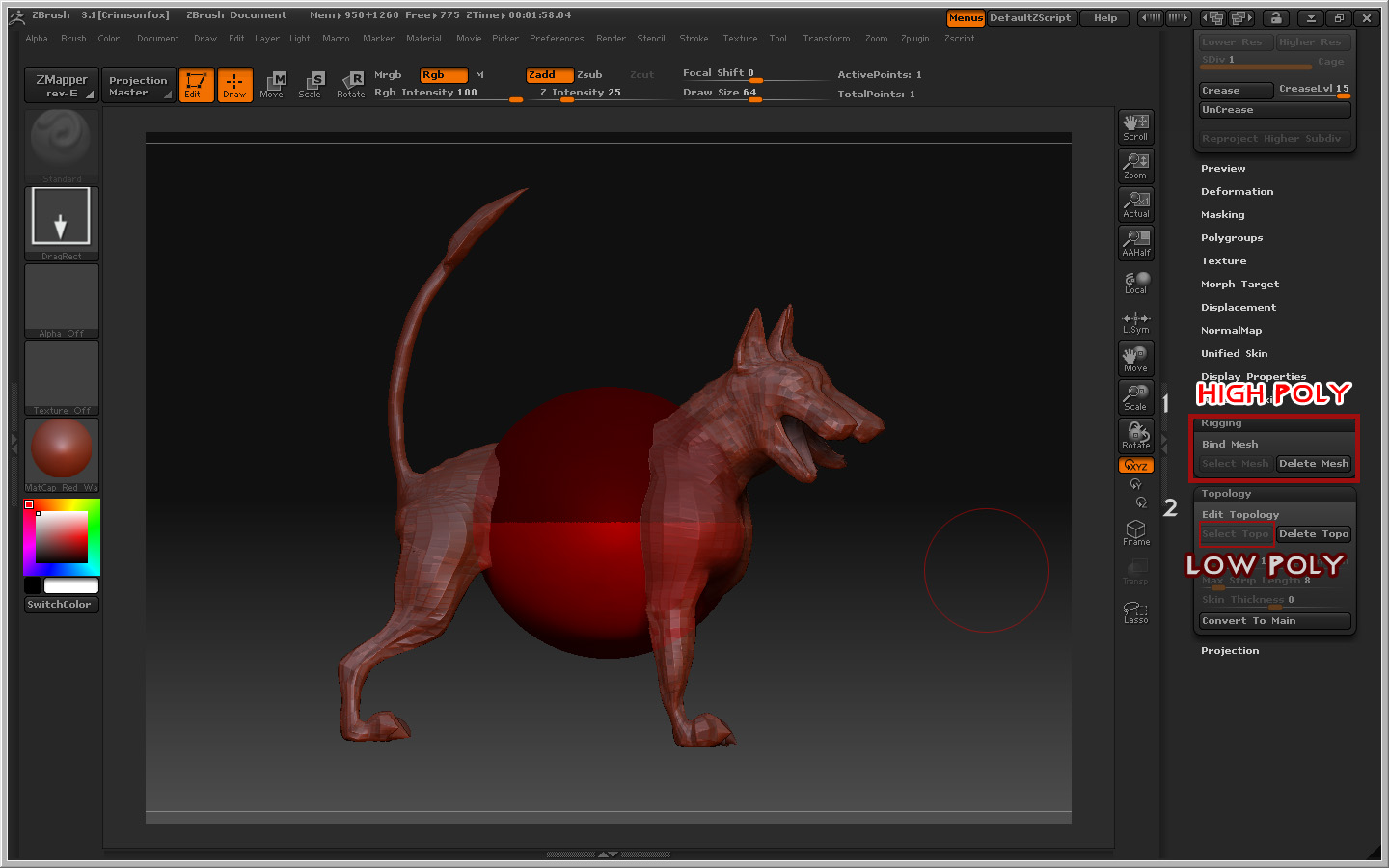Click the Delete Topo button
This screenshot has width=1389, height=868.
[x=1313, y=534]
